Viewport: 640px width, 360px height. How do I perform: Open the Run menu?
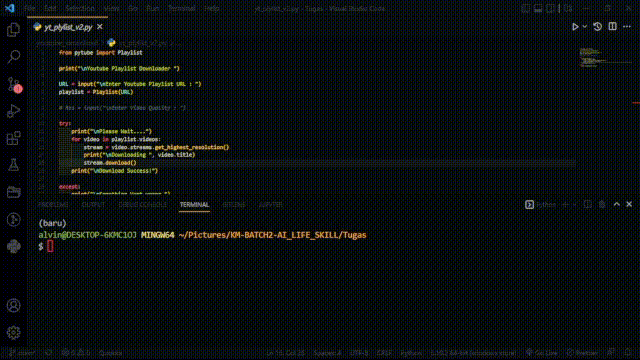tap(153, 8)
